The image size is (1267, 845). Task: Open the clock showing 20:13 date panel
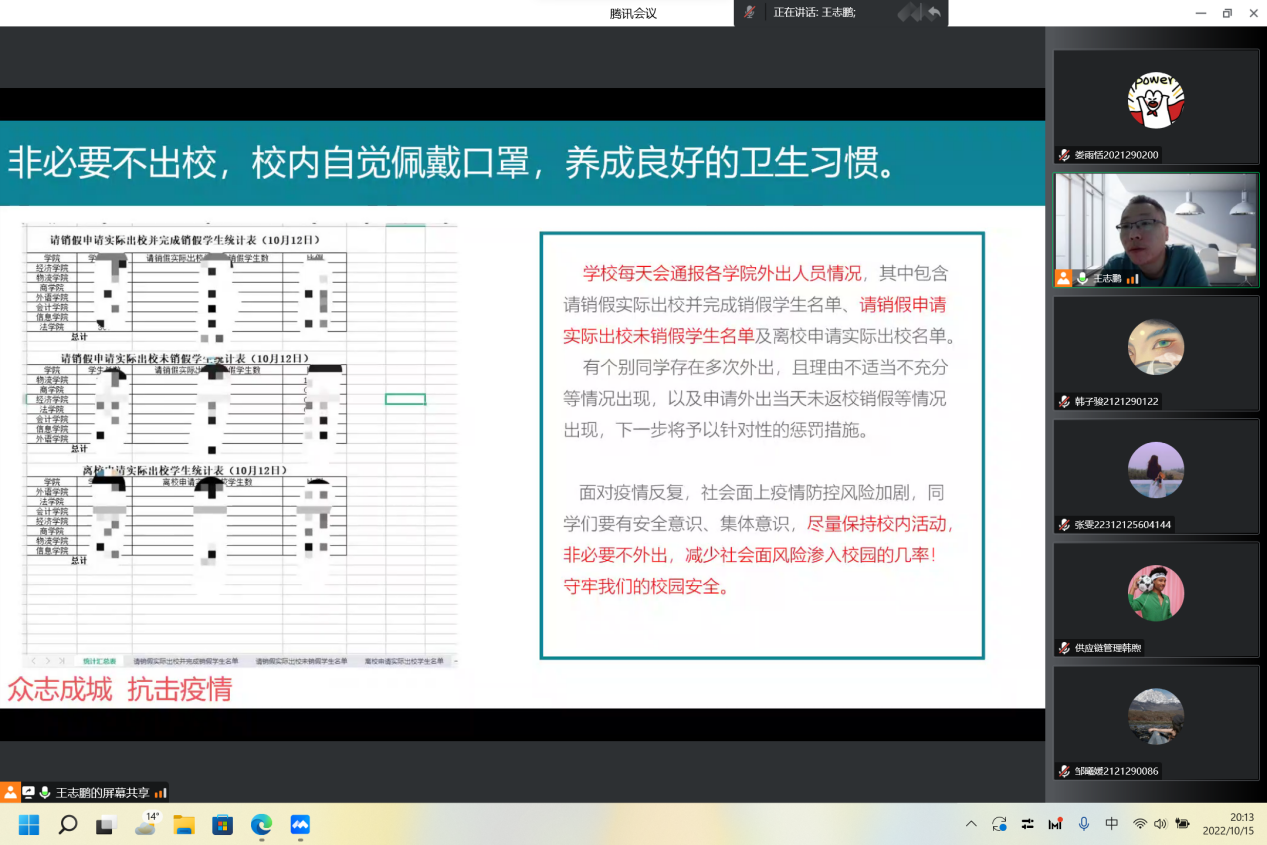click(1227, 824)
